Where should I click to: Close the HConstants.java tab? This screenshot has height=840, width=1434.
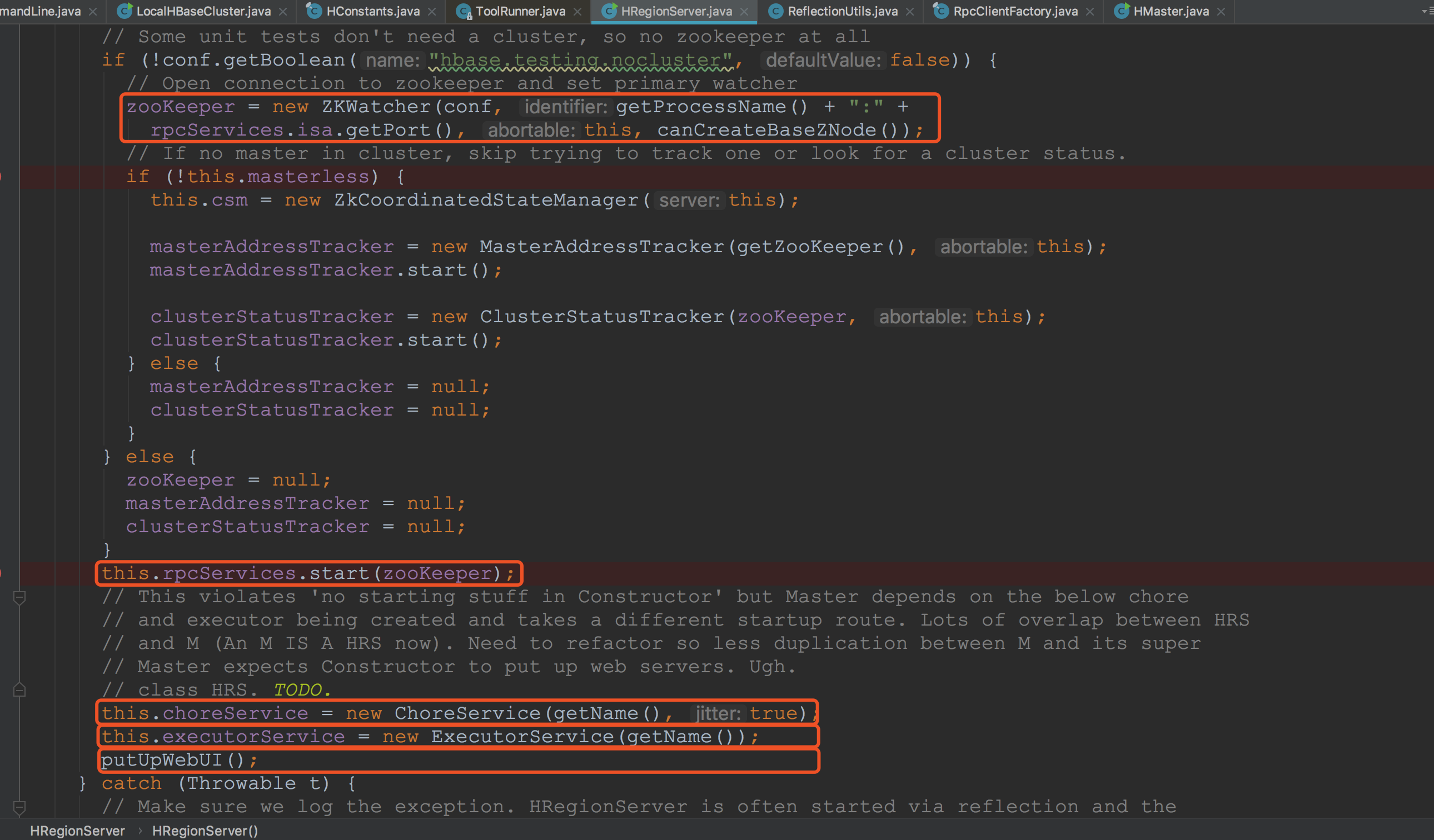coord(432,11)
